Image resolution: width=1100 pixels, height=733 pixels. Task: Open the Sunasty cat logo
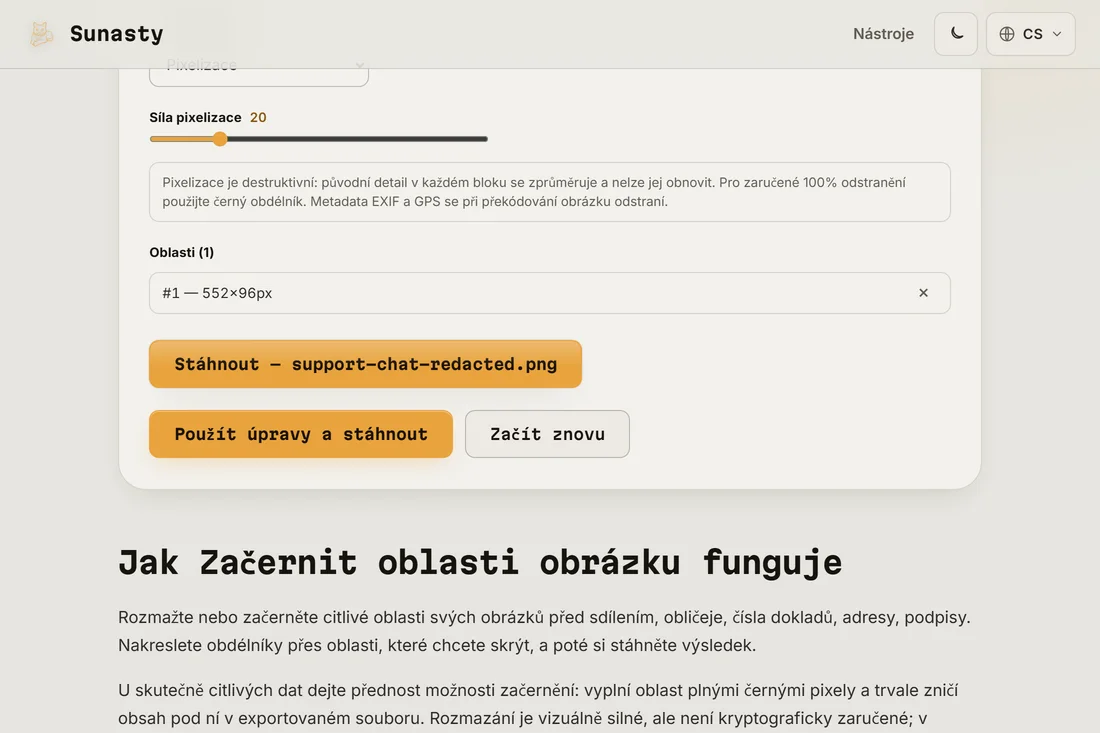click(x=41, y=34)
